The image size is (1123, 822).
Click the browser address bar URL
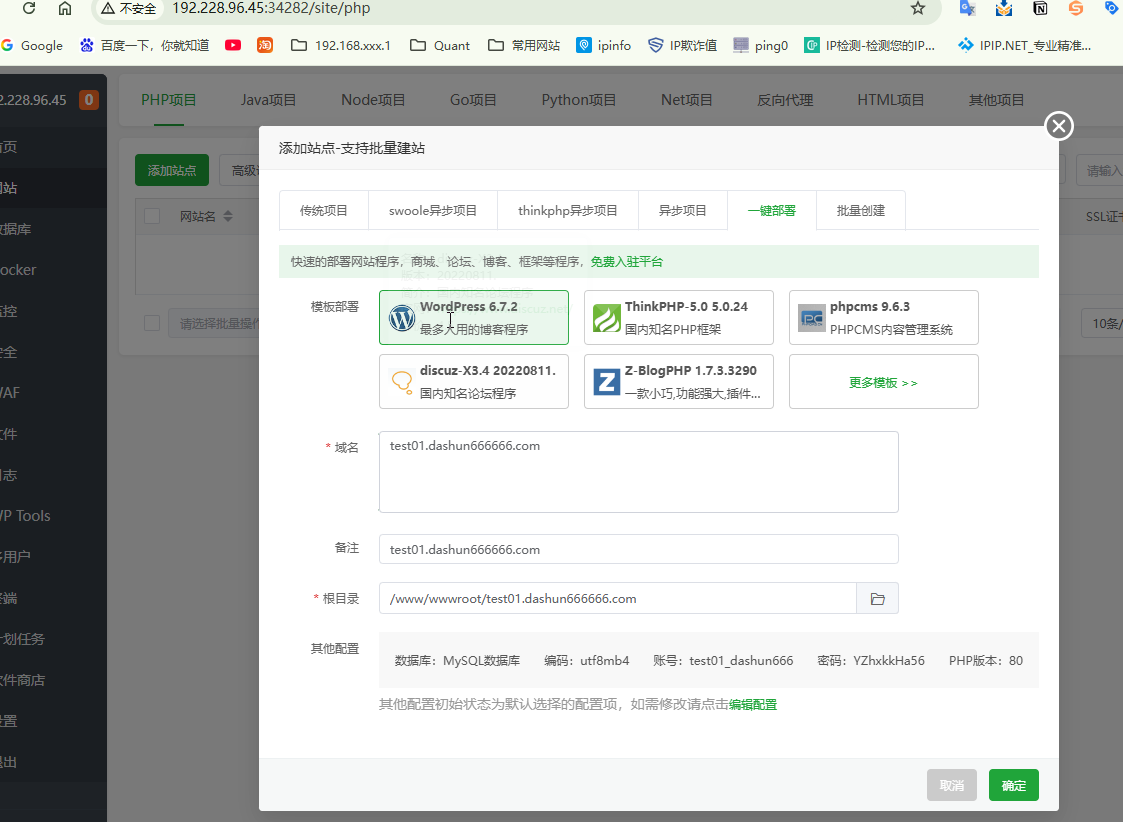pos(271,9)
